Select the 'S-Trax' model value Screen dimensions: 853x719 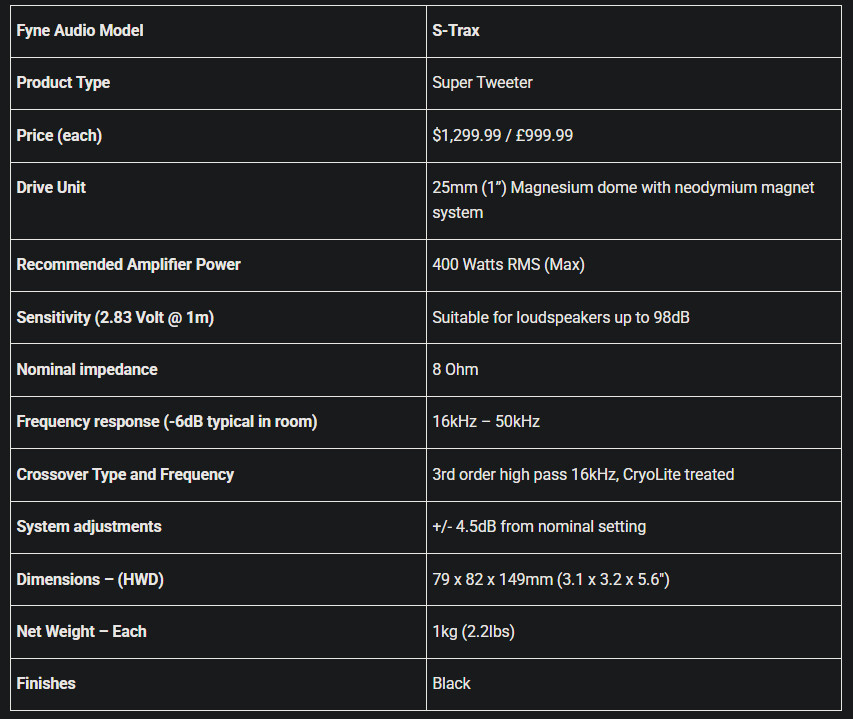point(456,30)
